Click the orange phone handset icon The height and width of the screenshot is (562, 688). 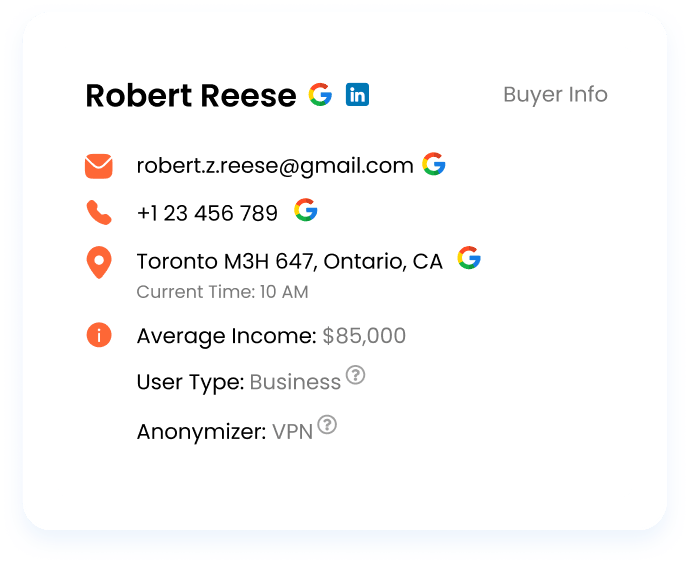tap(98, 212)
